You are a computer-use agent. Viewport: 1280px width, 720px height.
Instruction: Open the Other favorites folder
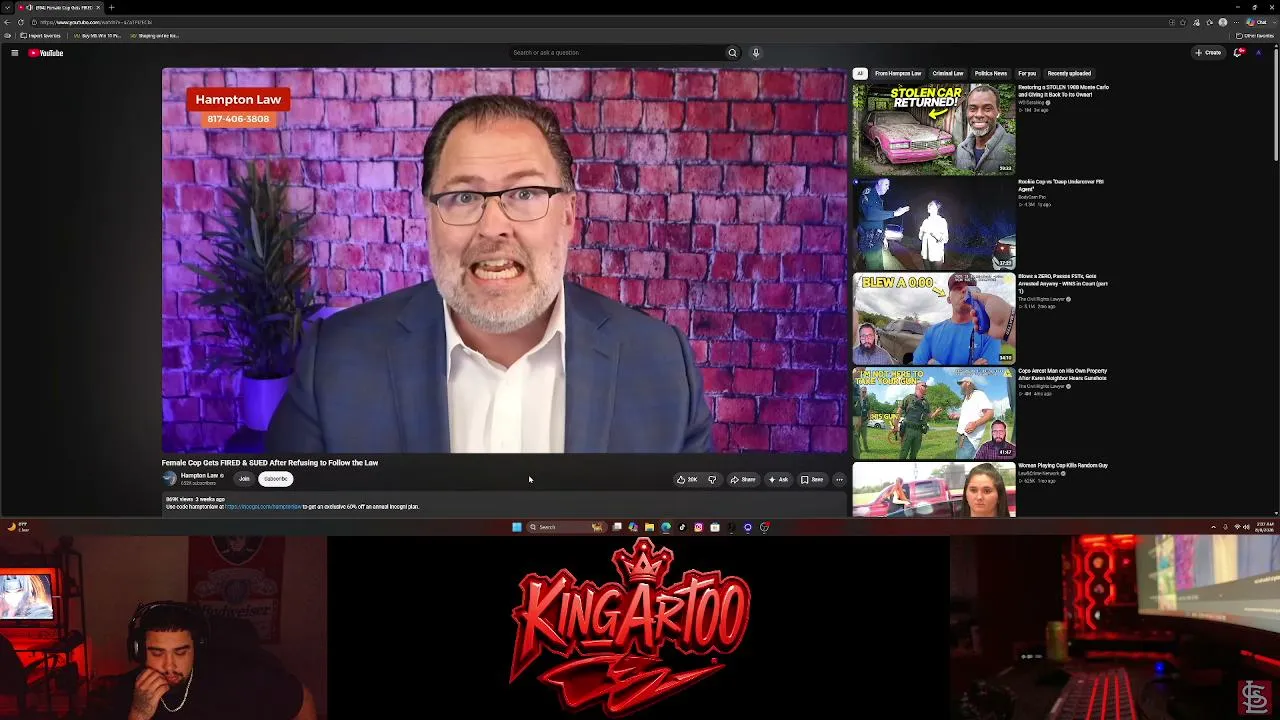tap(1254, 36)
